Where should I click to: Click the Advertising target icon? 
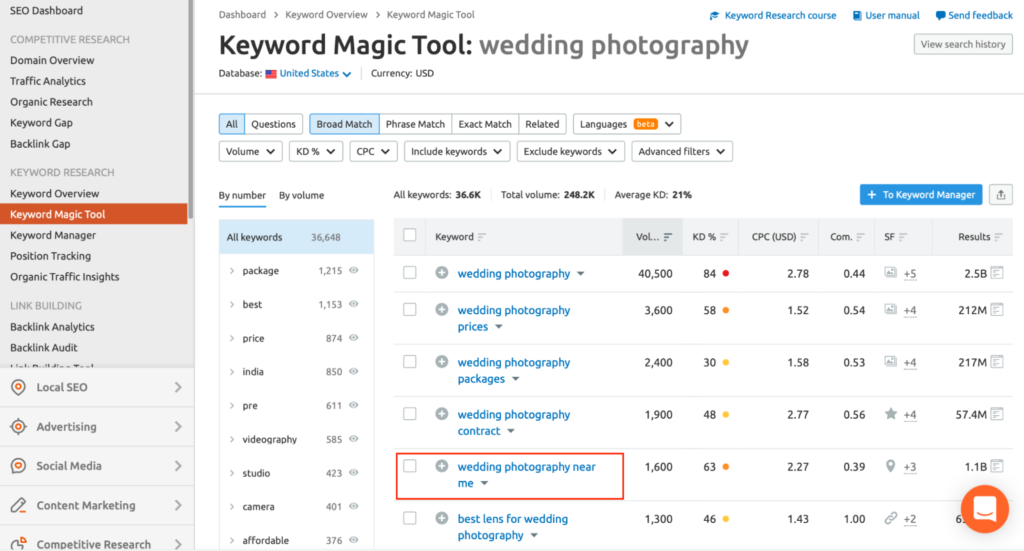click(18, 426)
